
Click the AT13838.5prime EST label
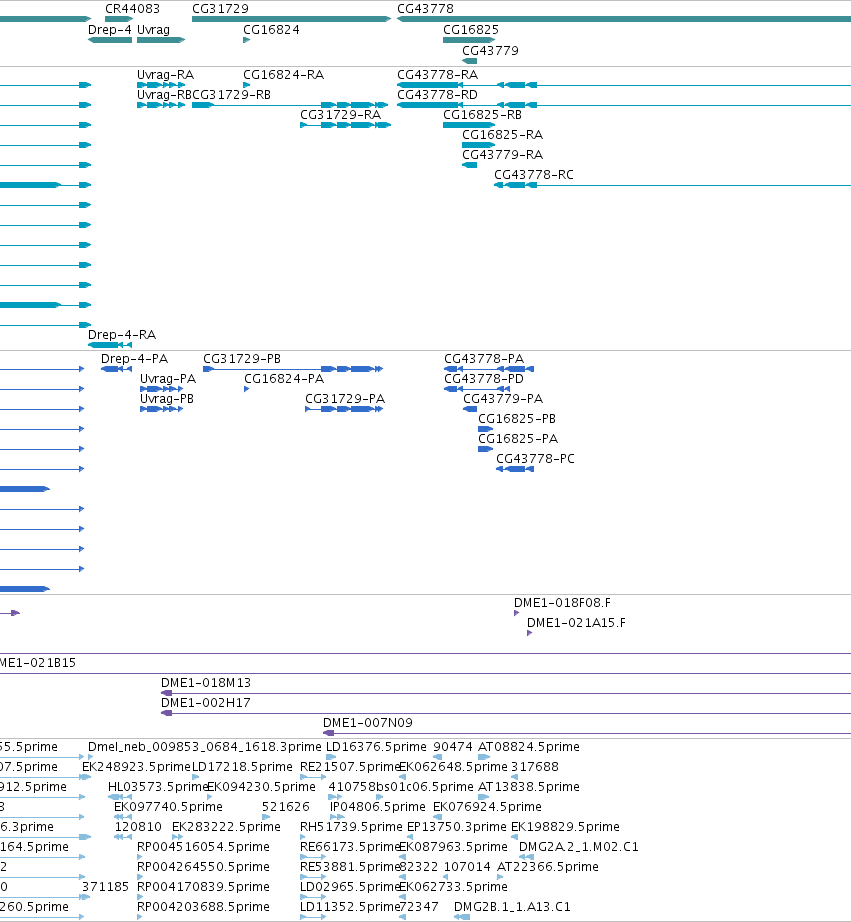click(x=529, y=787)
